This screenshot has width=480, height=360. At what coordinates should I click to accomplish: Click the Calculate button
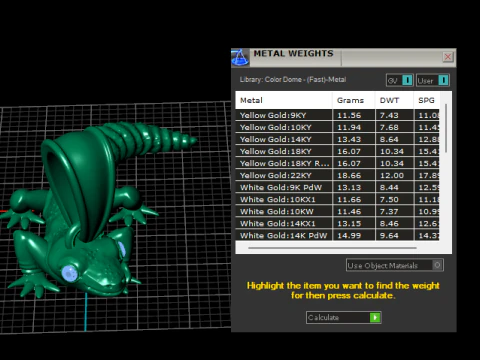point(344,317)
